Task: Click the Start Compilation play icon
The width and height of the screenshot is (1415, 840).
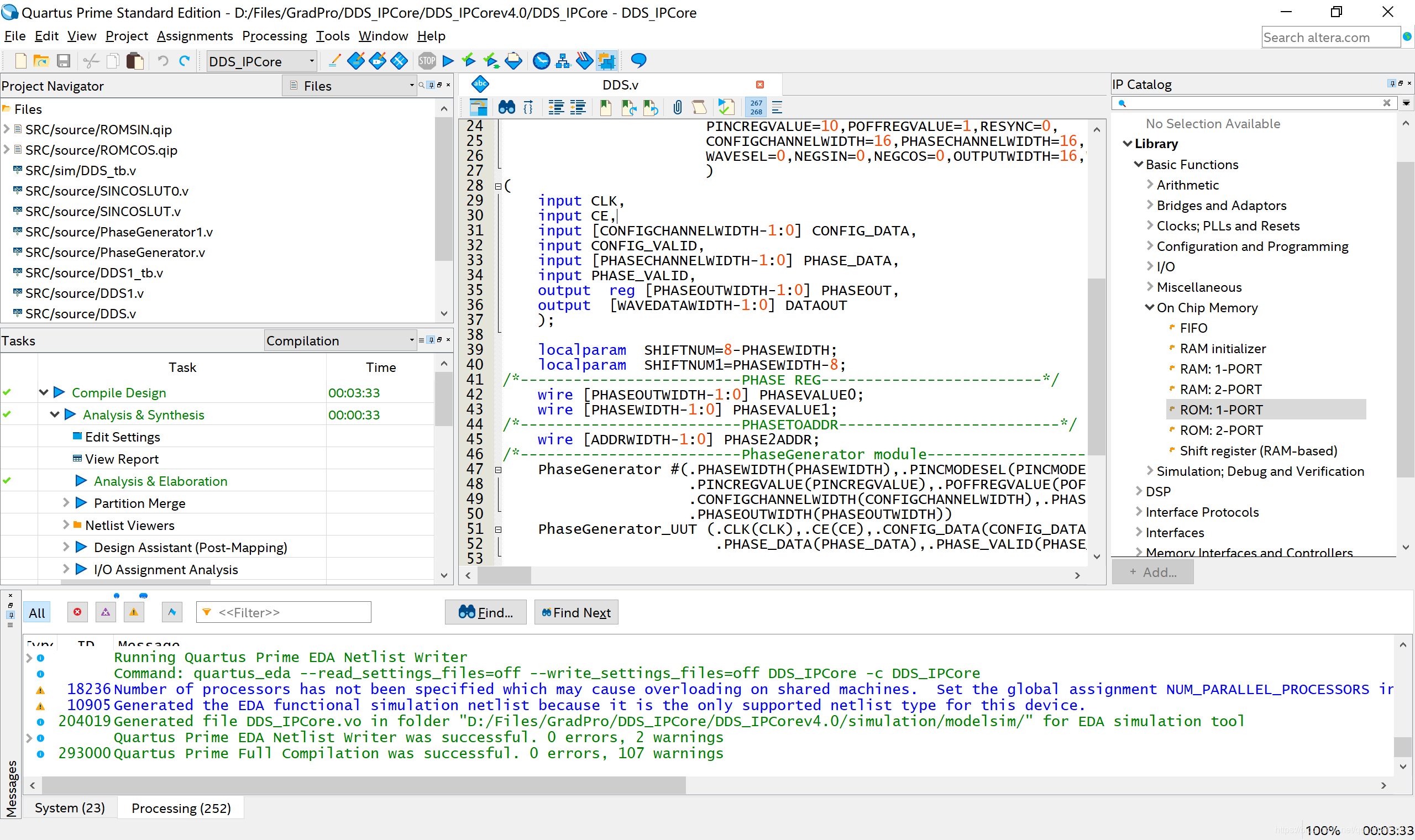Action: [x=448, y=61]
